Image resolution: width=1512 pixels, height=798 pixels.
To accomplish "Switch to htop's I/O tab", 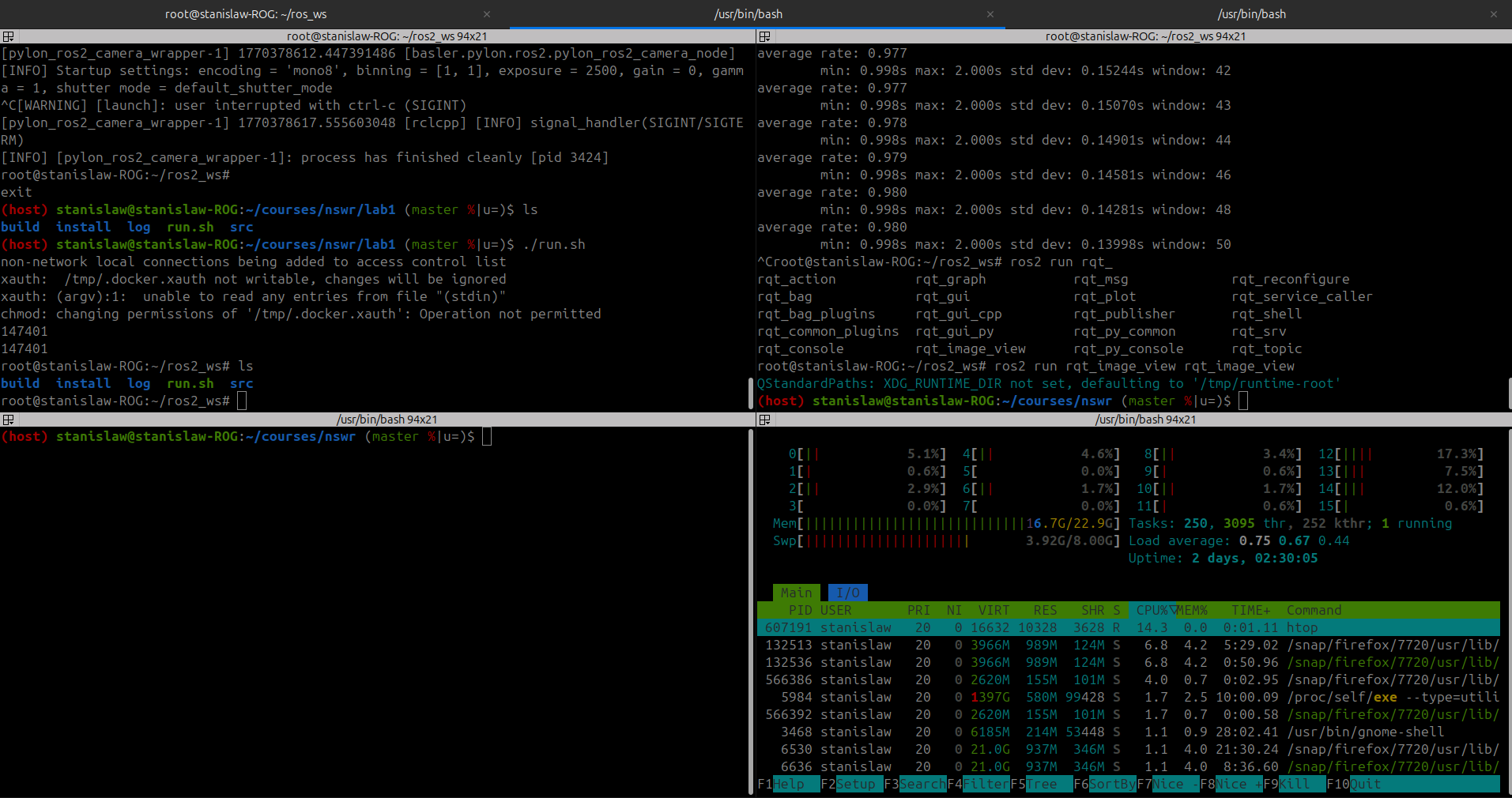I will pos(847,593).
